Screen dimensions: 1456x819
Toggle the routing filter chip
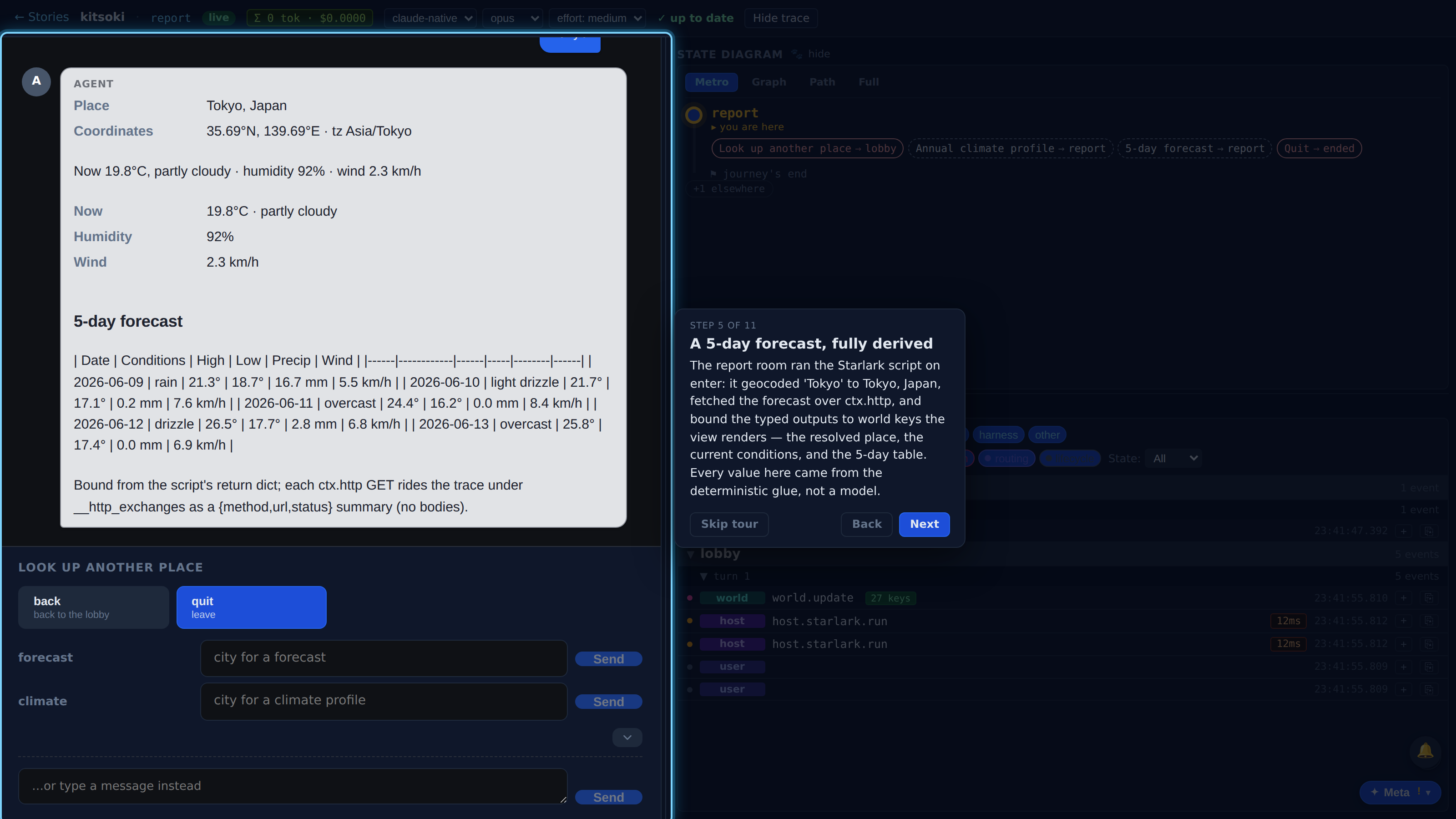click(1006, 458)
